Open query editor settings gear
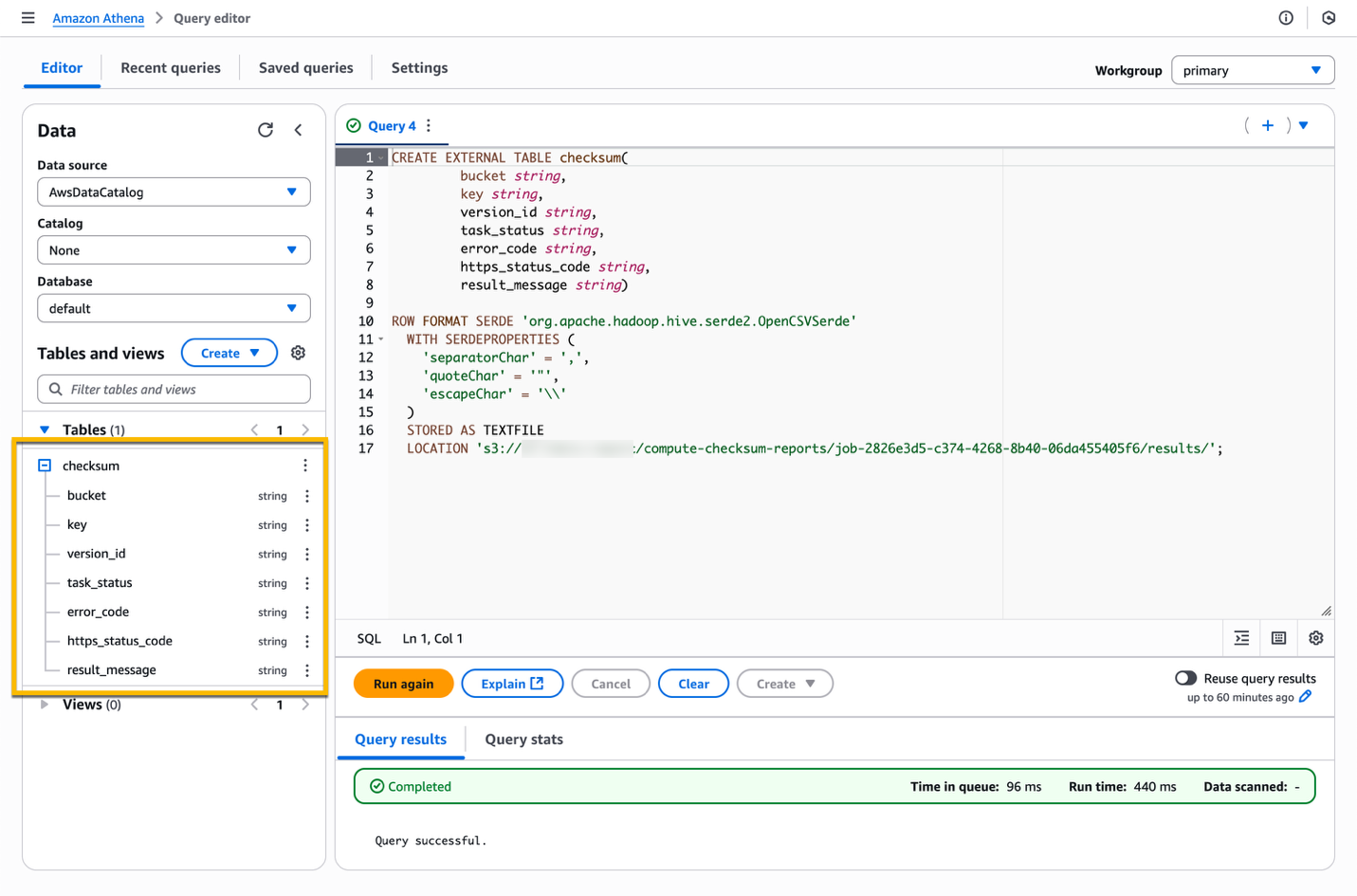 click(1316, 638)
